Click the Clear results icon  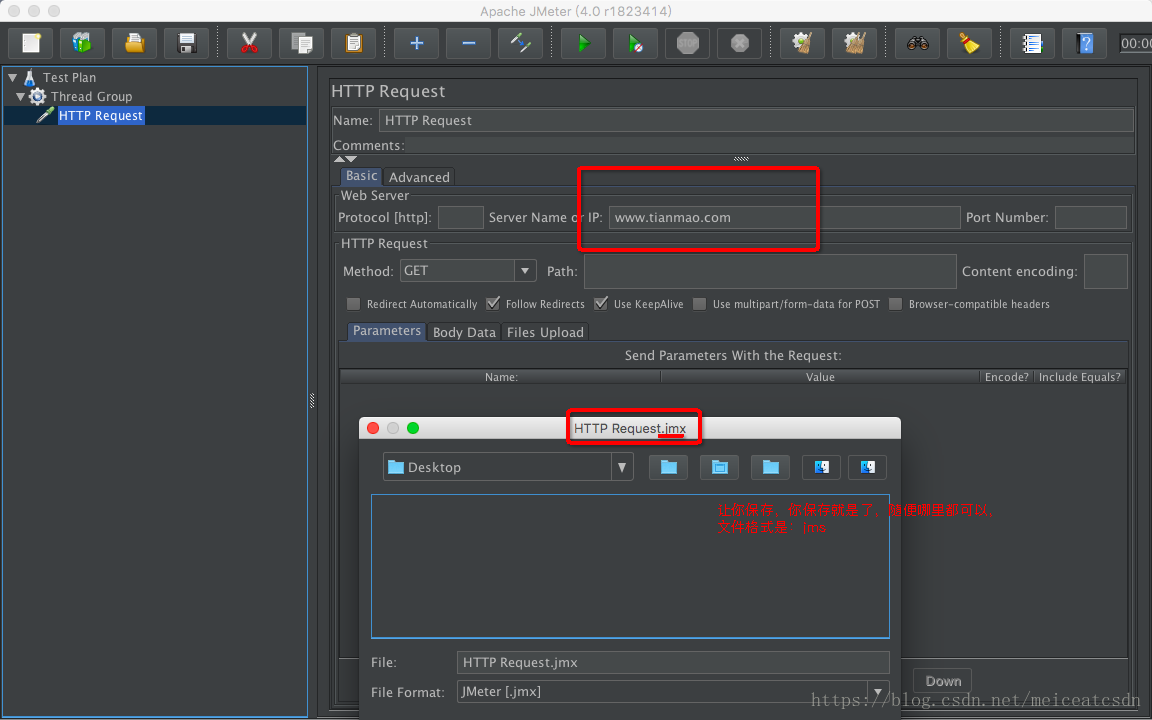802,43
